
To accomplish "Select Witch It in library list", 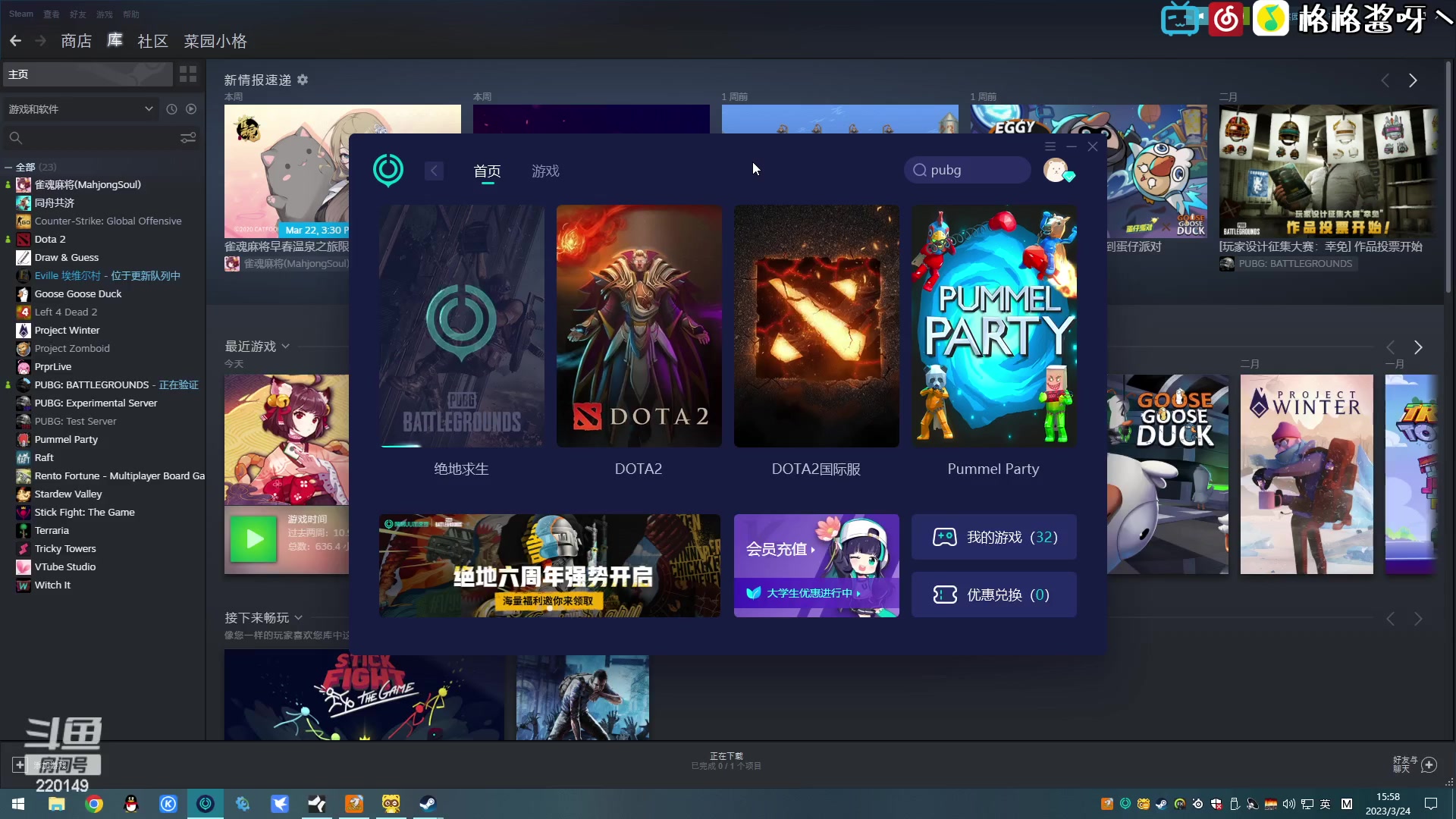I will (x=52, y=585).
